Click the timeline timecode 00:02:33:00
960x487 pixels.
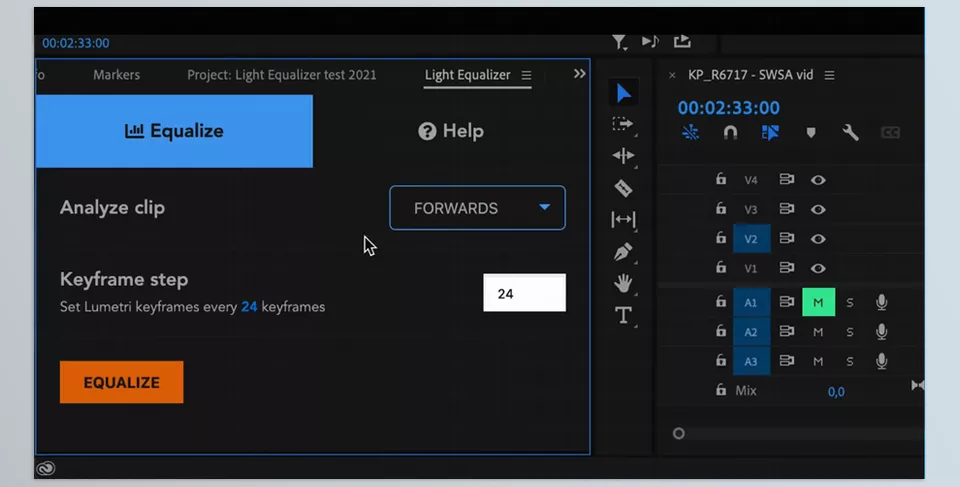[729, 108]
